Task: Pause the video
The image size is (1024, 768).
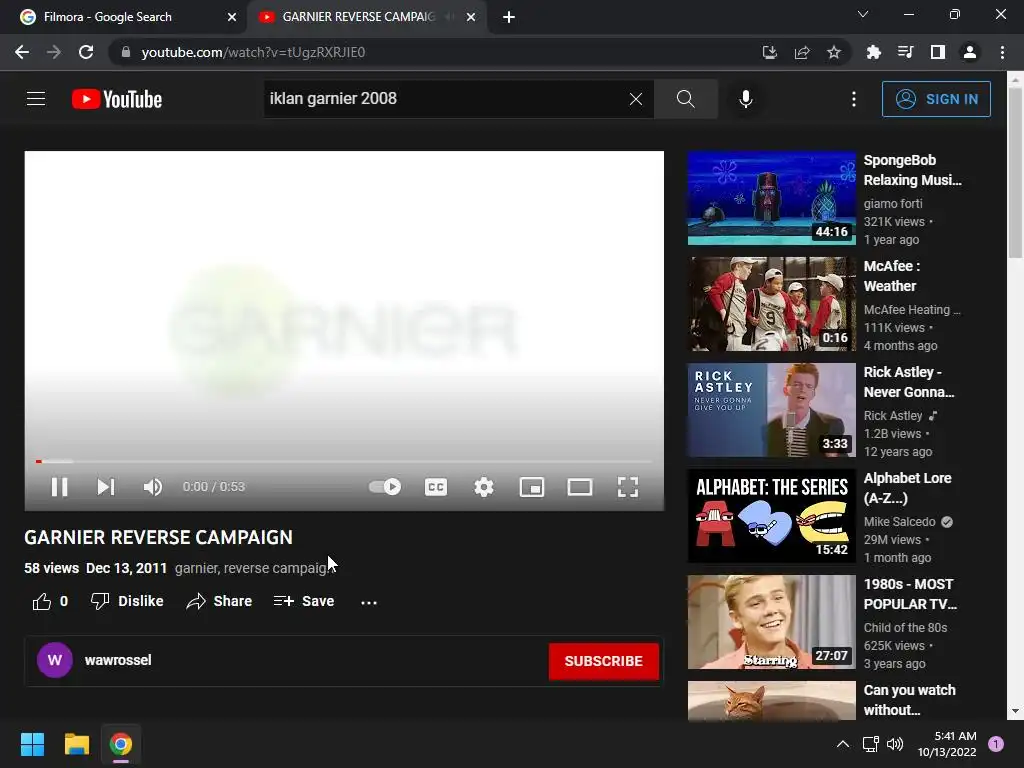Action: (59, 487)
